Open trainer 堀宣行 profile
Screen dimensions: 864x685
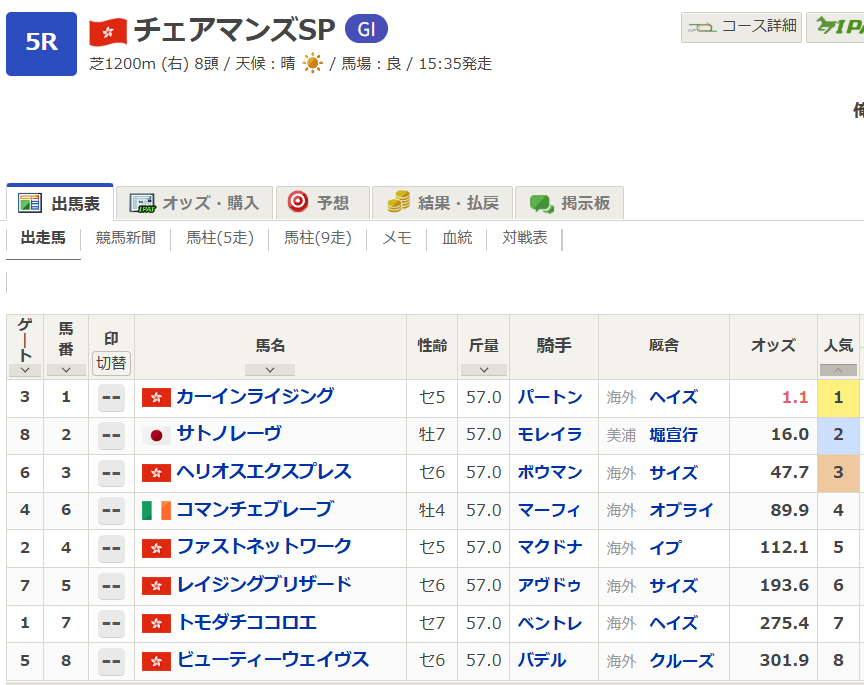673,435
